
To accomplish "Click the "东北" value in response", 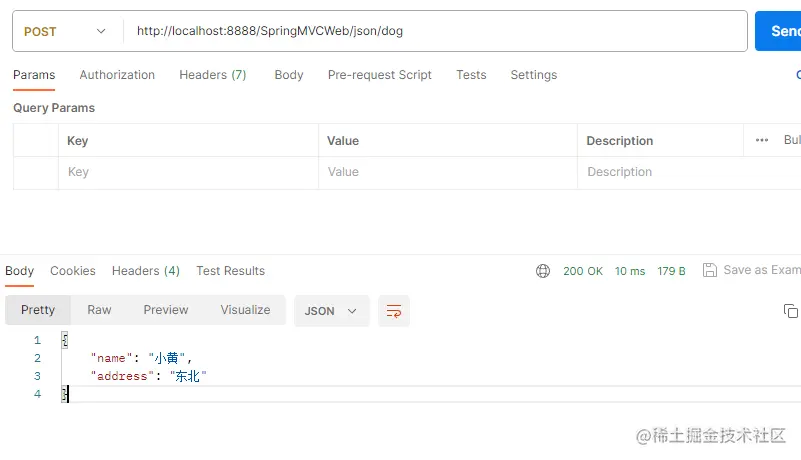I will [x=188, y=376].
